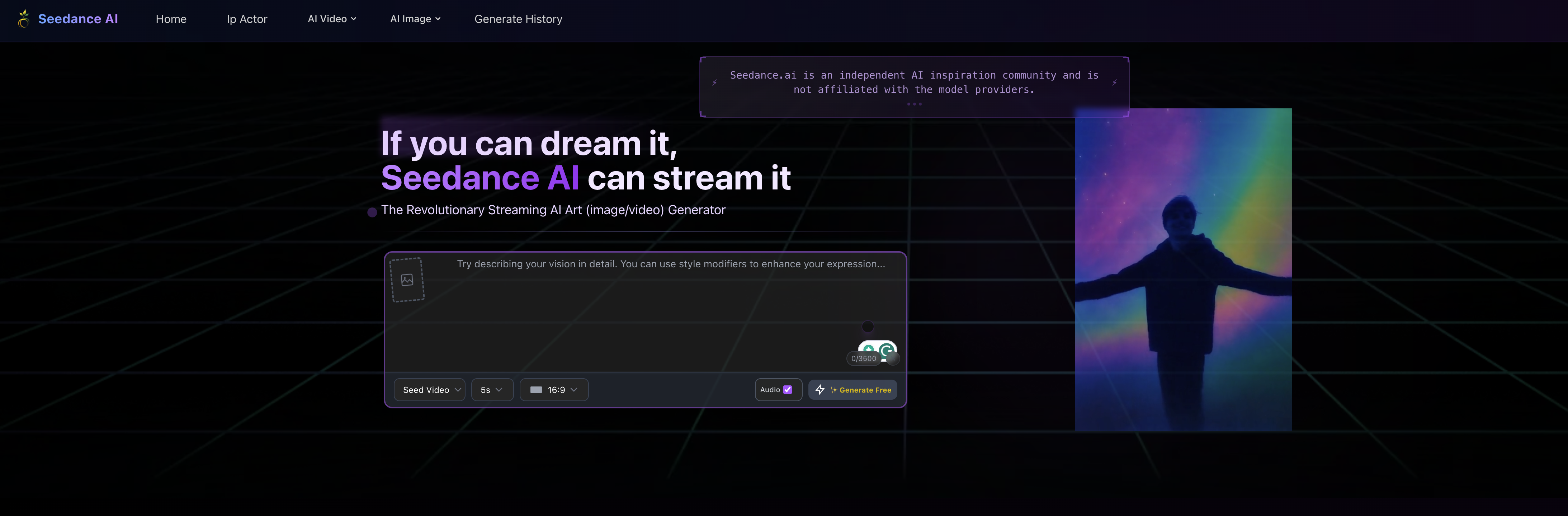This screenshot has height=516, width=1568.
Task: Click the aspect ratio rectangle icon next to 16:9
Action: coord(536,390)
